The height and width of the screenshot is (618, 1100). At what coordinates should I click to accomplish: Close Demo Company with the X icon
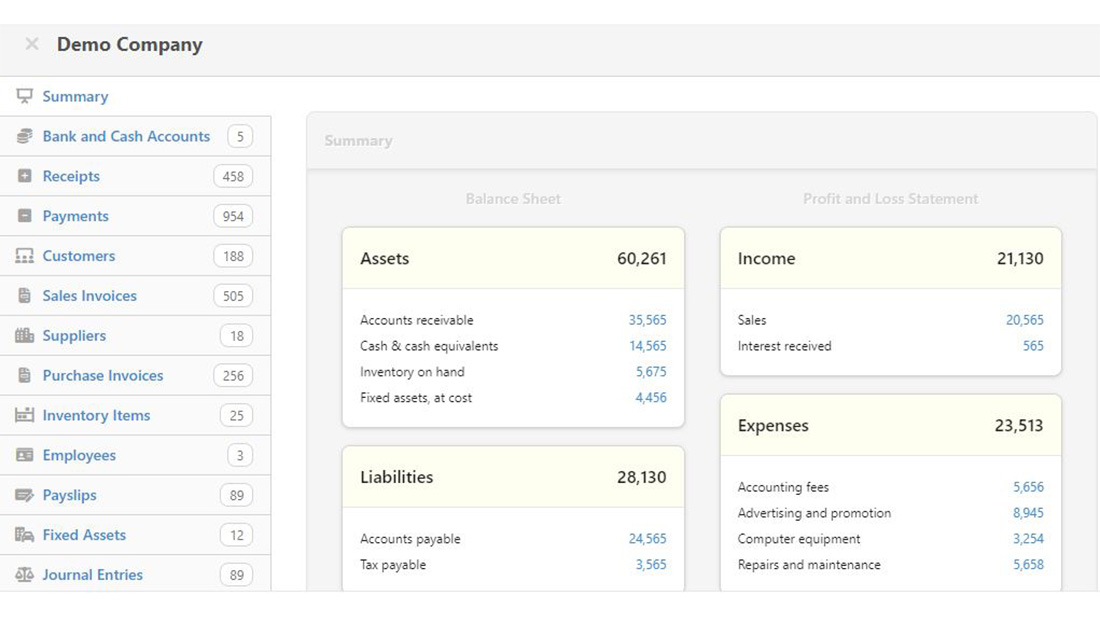pyautogui.click(x=32, y=44)
